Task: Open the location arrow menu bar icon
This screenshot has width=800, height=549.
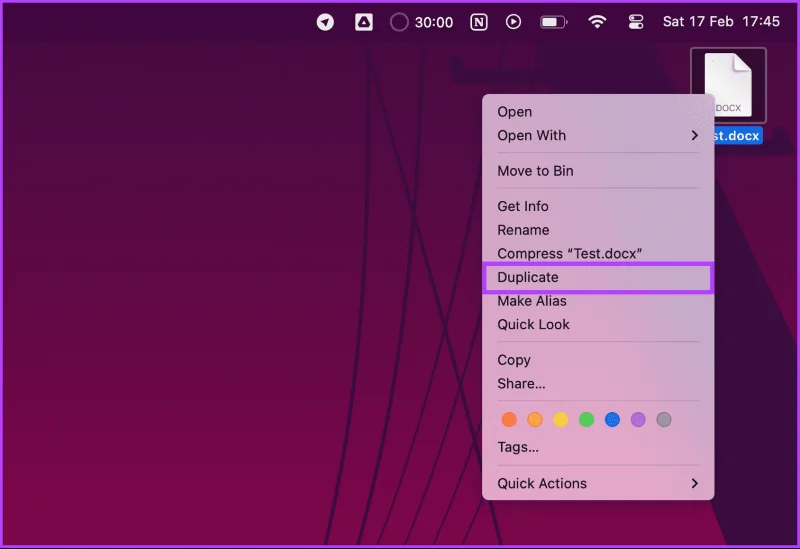Action: [x=325, y=22]
